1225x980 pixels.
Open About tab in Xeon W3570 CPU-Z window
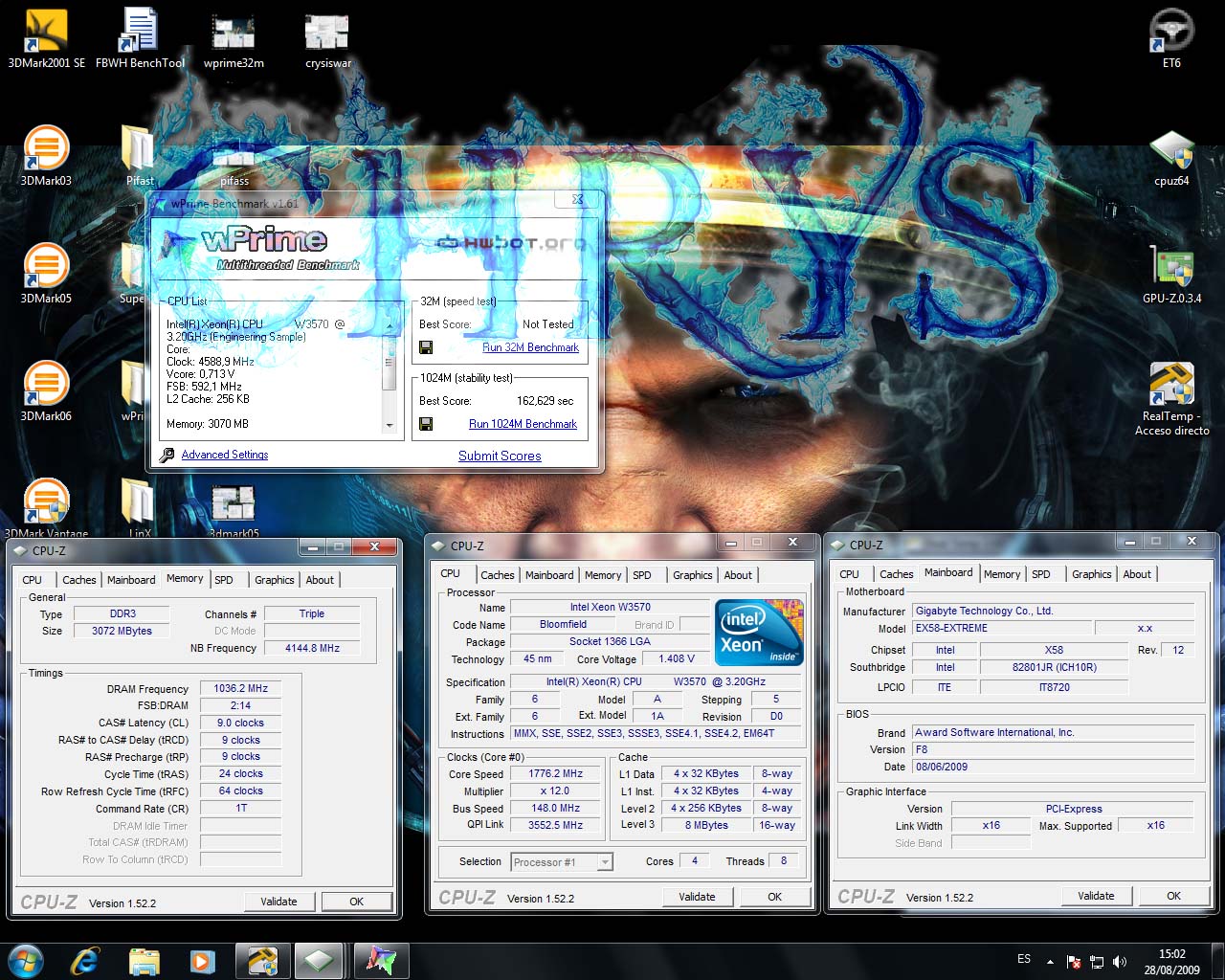coord(738,575)
